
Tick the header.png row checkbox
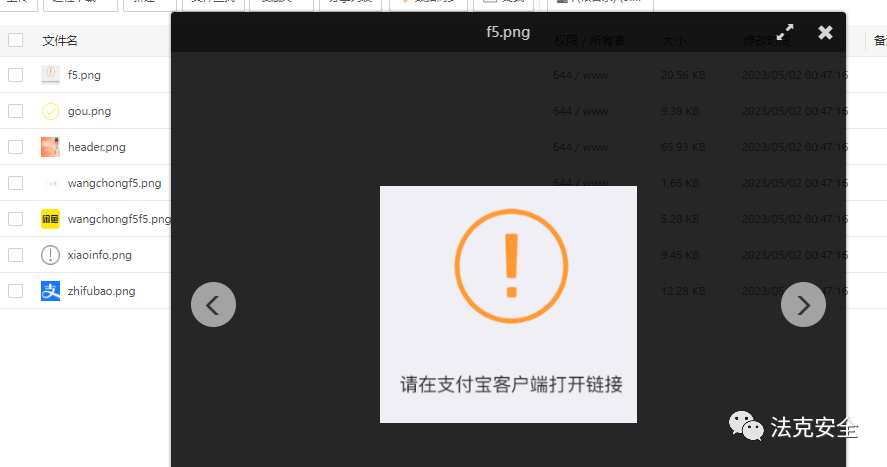(x=15, y=147)
